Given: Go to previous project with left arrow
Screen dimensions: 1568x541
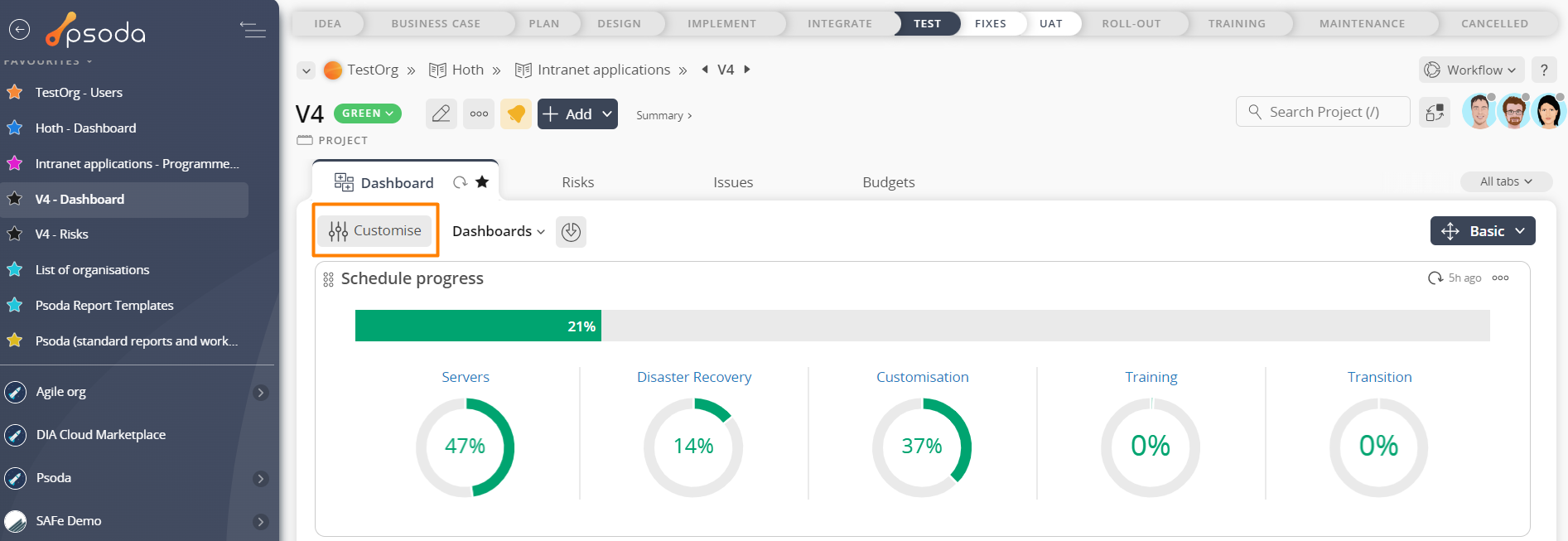Looking at the screenshot, I should 705,70.
